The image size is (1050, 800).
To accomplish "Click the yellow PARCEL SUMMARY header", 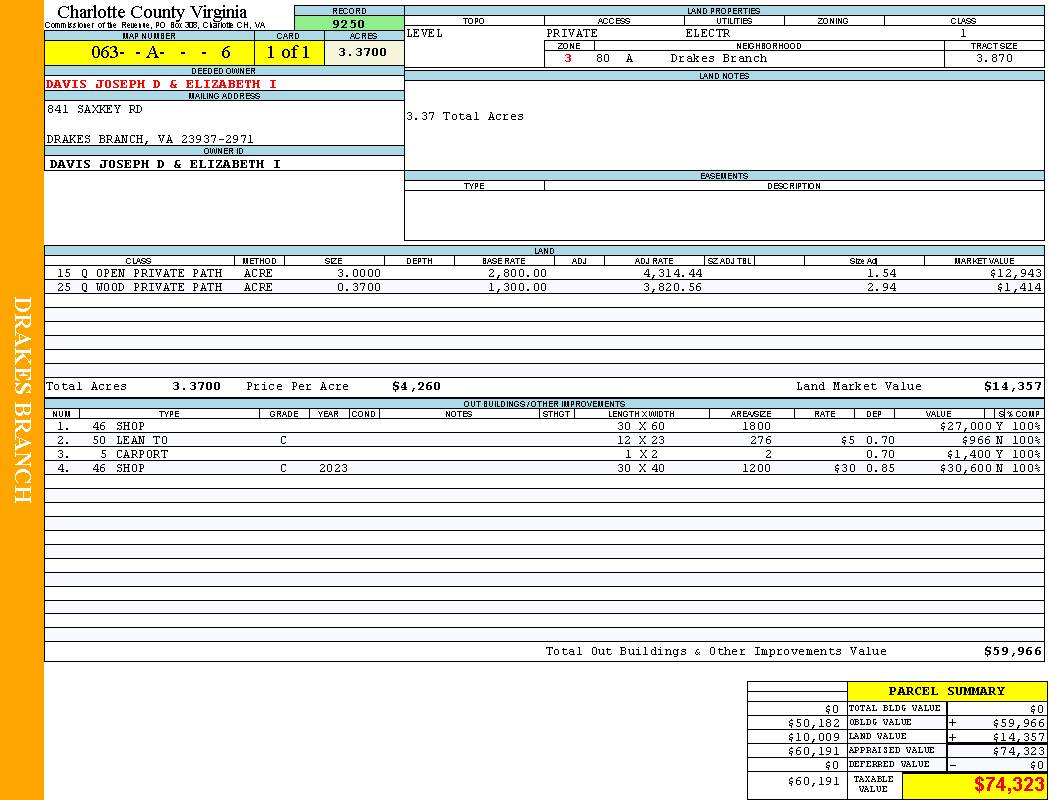I will 946,691.
